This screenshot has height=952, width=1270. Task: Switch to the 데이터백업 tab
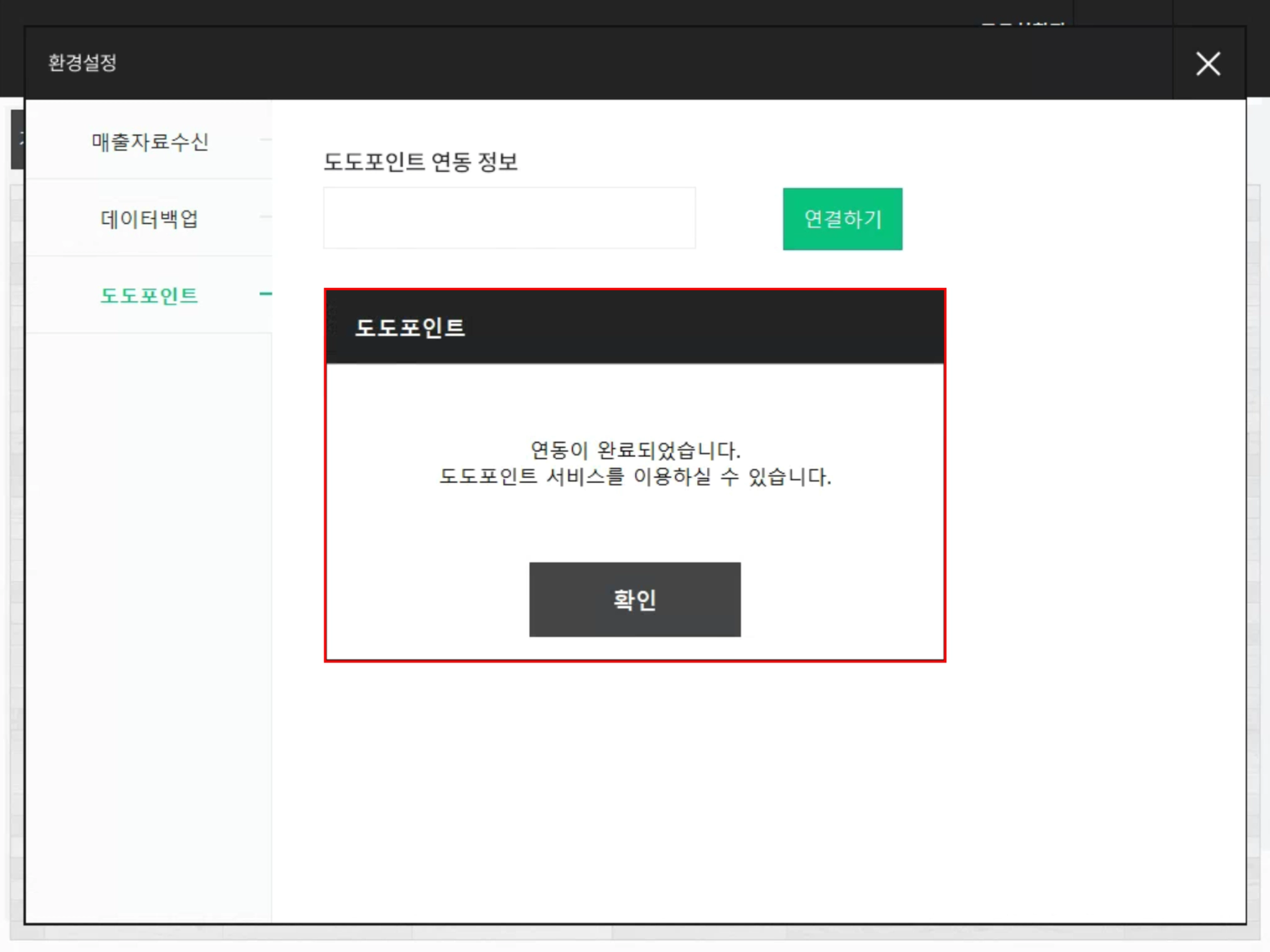149,219
